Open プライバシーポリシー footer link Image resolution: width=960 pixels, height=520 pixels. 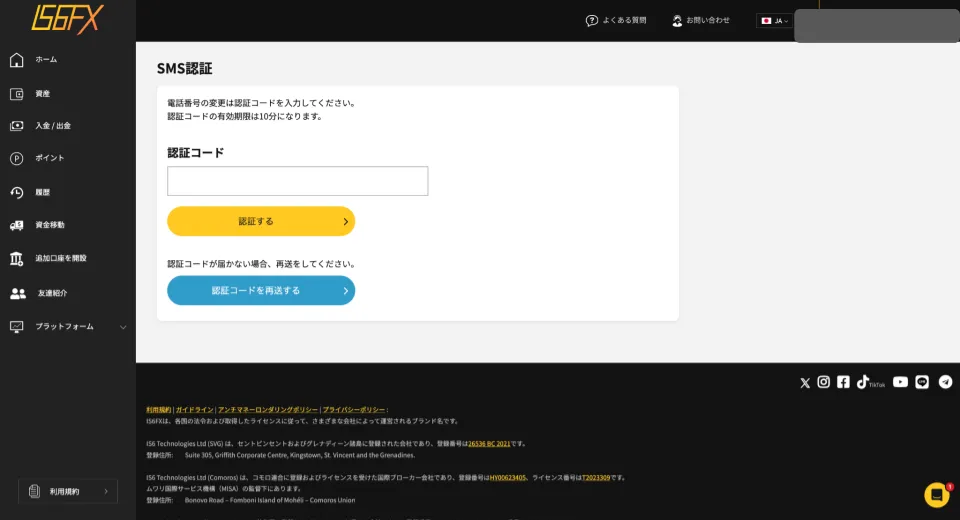(354, 410)
